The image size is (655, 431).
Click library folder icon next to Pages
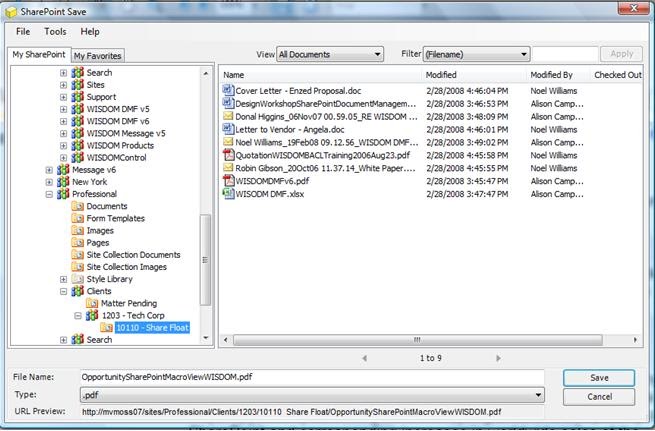coord(78,242)
